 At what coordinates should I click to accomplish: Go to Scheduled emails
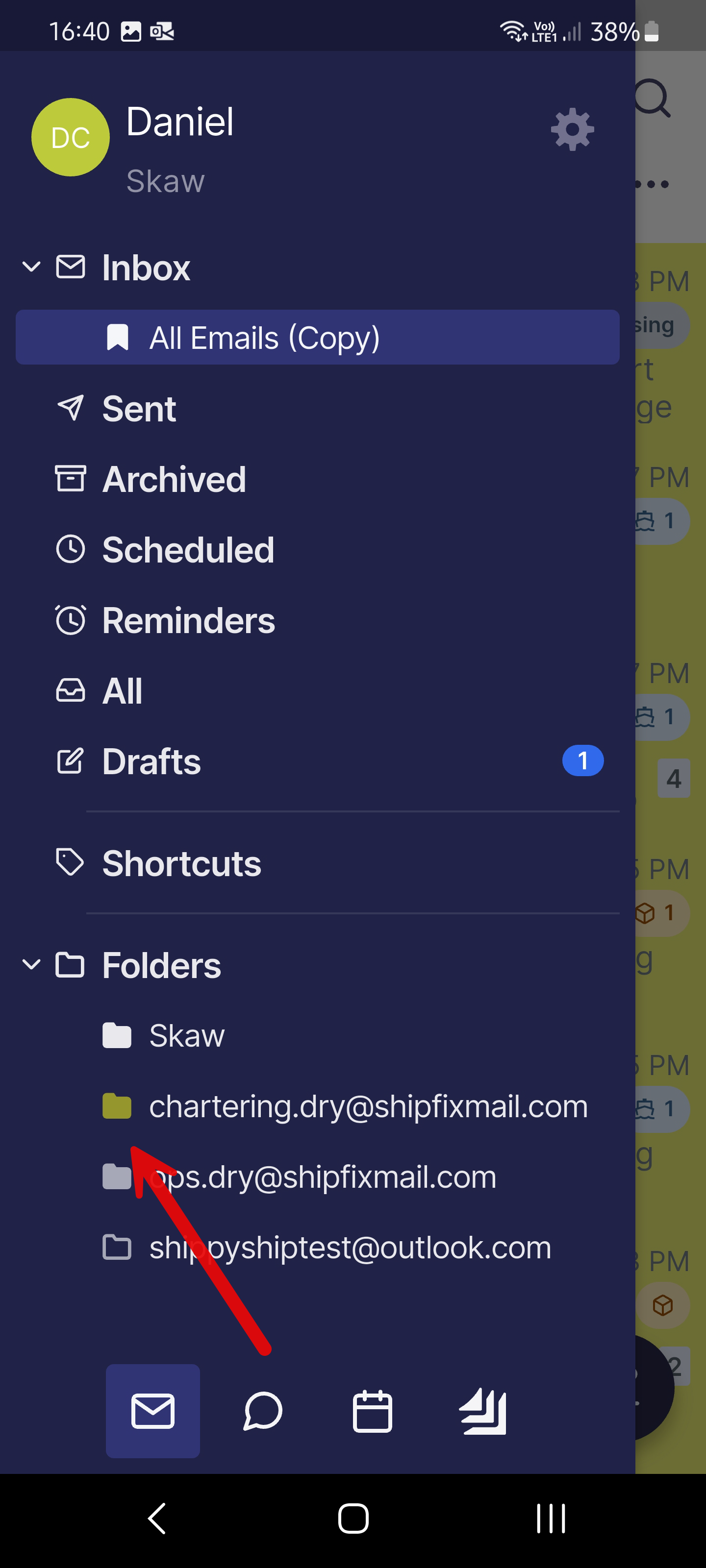[188, 550]
